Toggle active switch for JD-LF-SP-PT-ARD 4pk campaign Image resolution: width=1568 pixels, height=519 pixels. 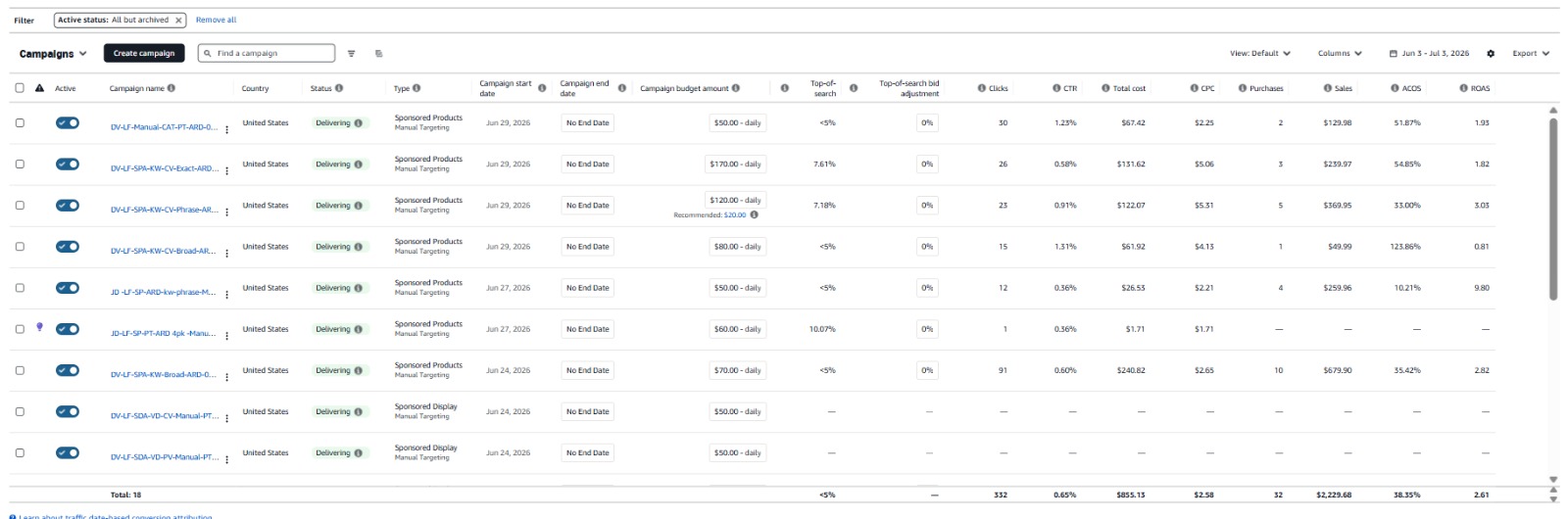[68, 329]
